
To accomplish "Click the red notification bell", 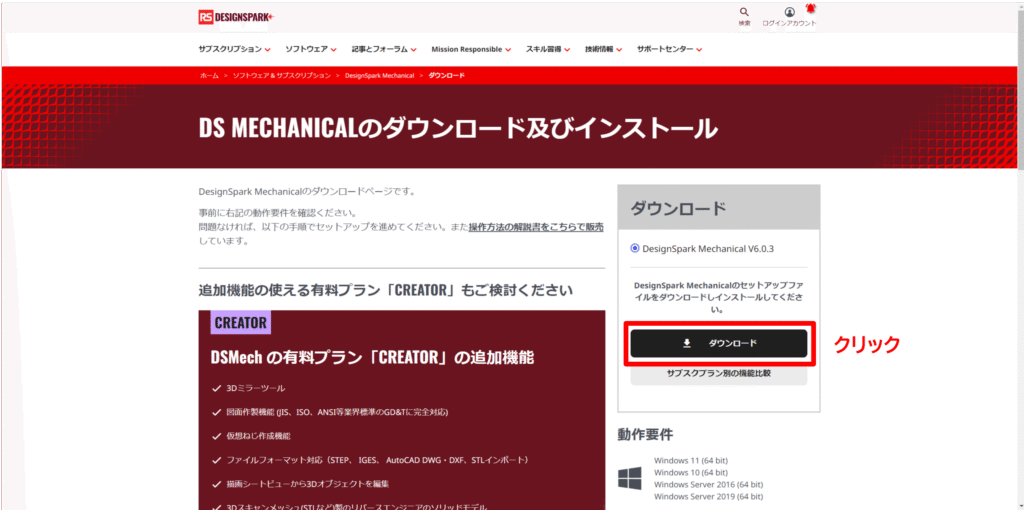I will pos(810,8).
